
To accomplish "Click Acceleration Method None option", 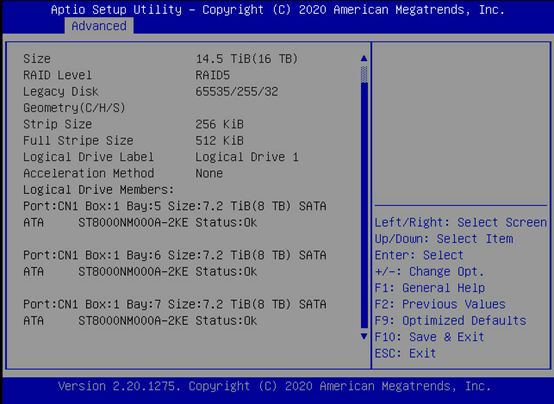I will pyautogui.click(x=209, y=173).
